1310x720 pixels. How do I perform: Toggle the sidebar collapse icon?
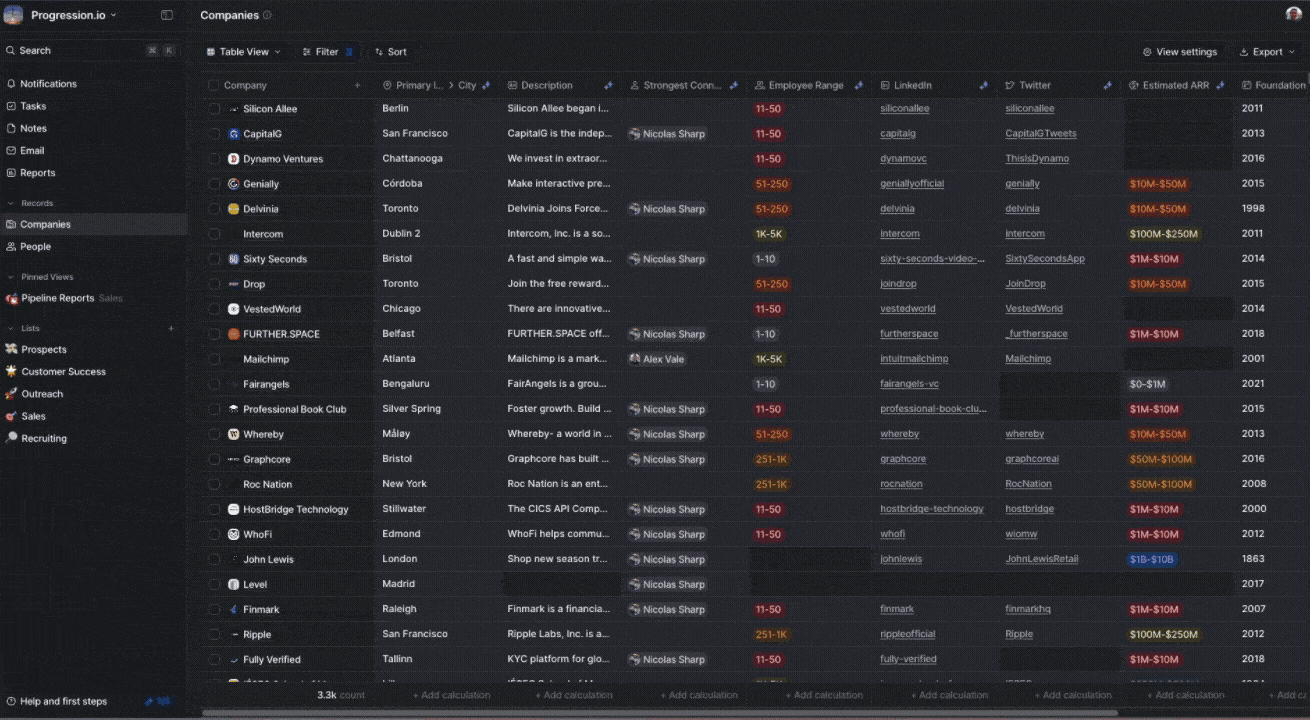[167, 15]
